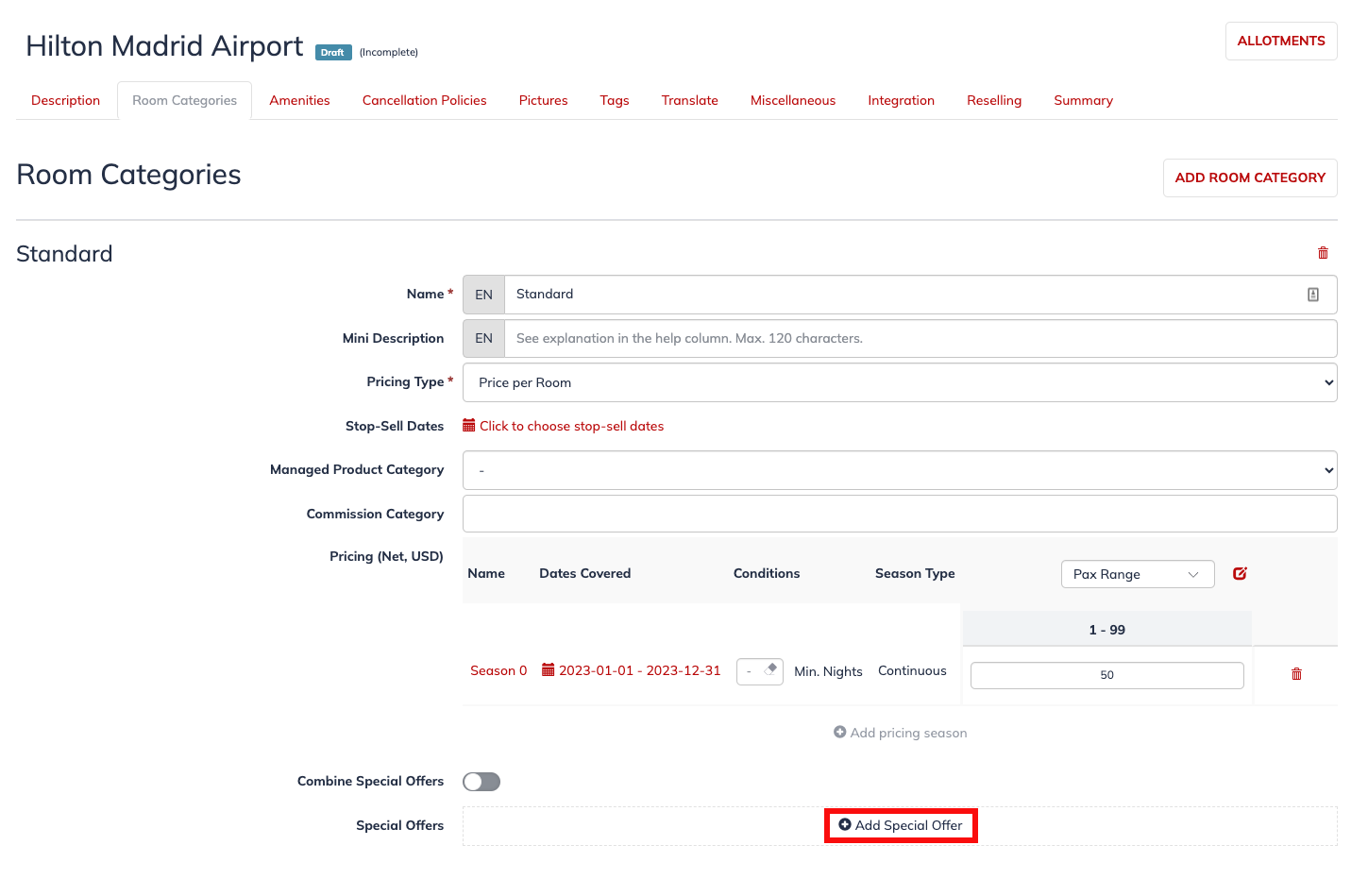This screenshot has height=896, width=1351.
Task: Click the Continuous season type text
Action: coord(912,670)
